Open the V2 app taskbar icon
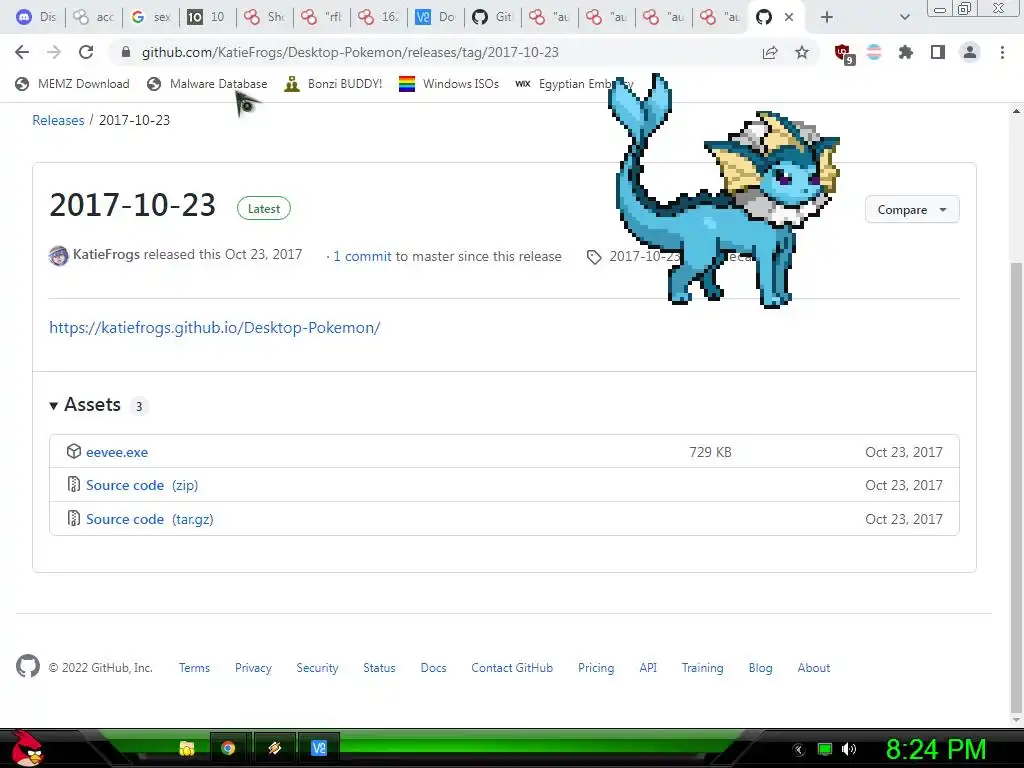Viewport: 1024px width, 768px height. [x=319, y=748]
